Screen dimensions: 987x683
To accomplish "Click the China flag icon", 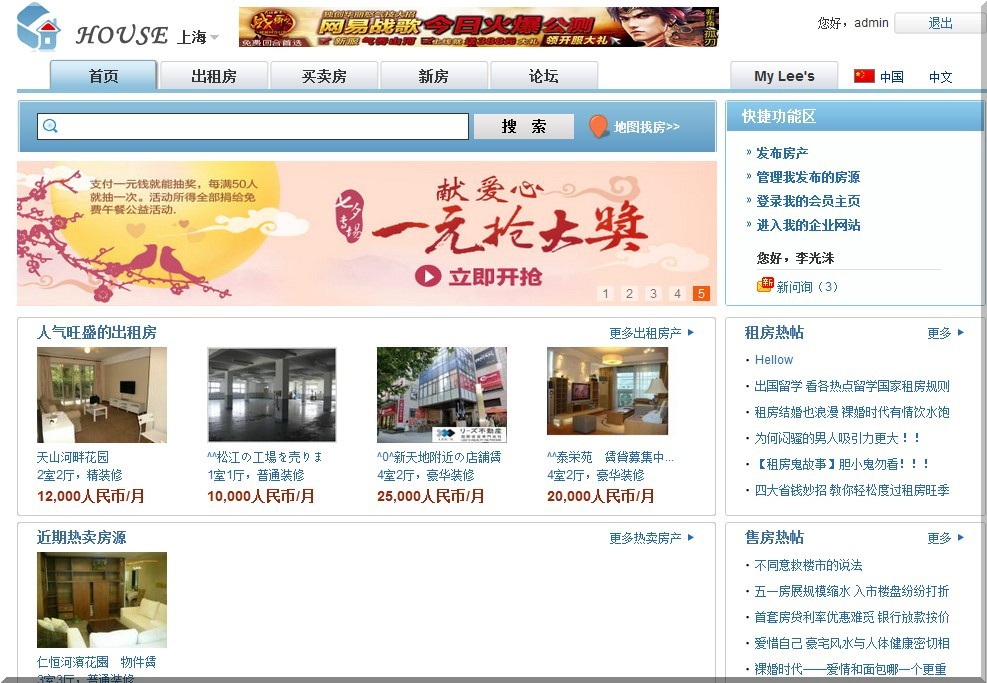I will pyautogui.click(x=864, y=76).
